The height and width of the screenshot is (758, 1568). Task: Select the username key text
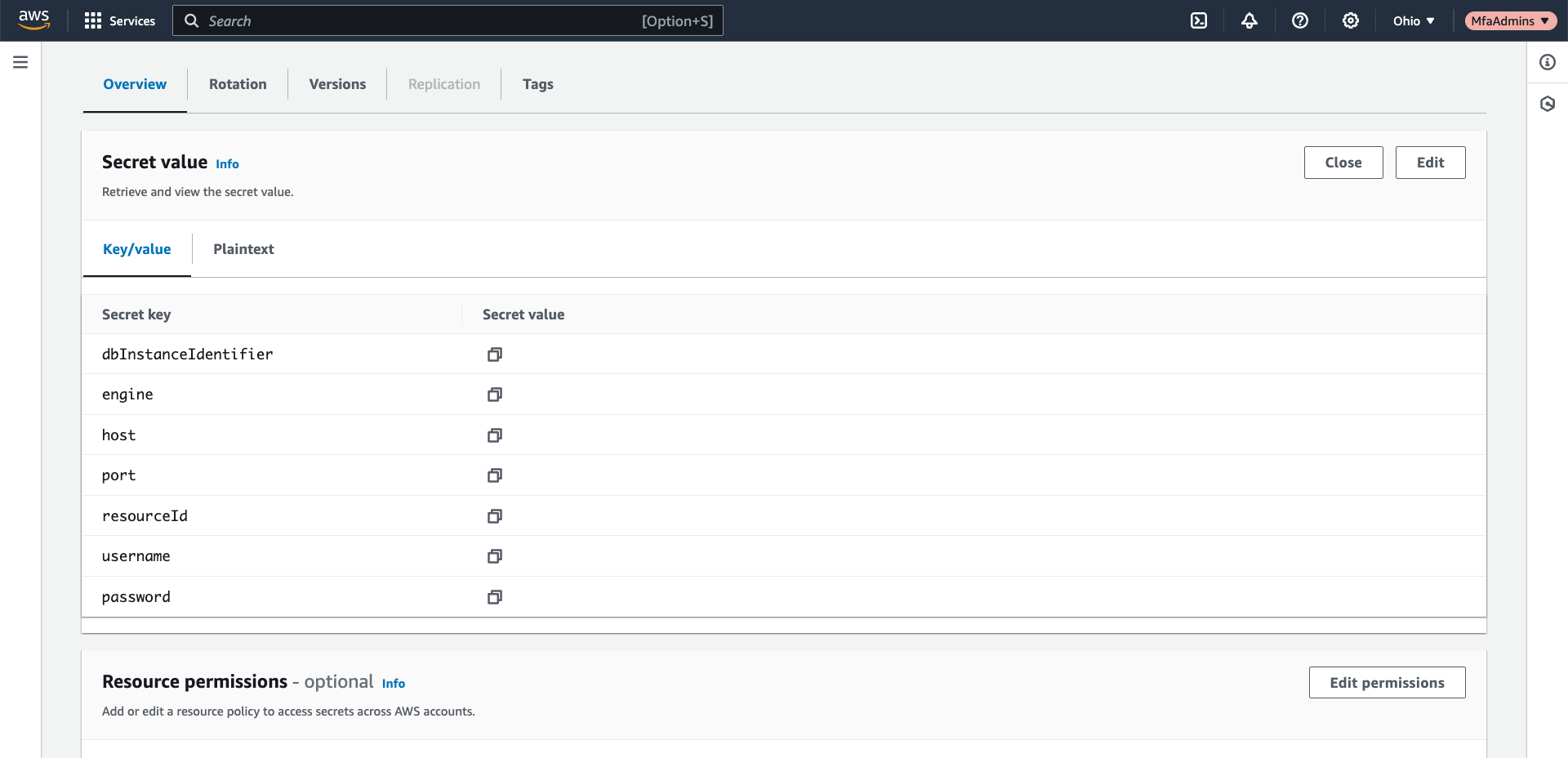[136, 556]
